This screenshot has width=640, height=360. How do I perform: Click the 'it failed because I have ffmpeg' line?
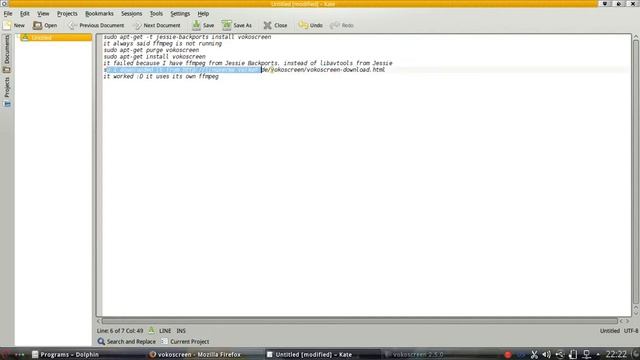click(248, 63)
